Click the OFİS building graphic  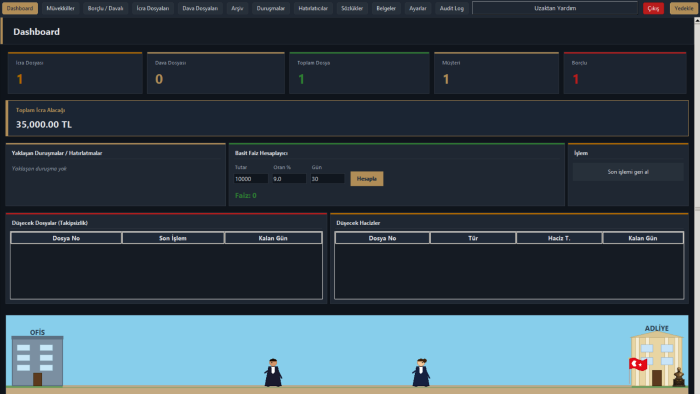coord(38,361)
